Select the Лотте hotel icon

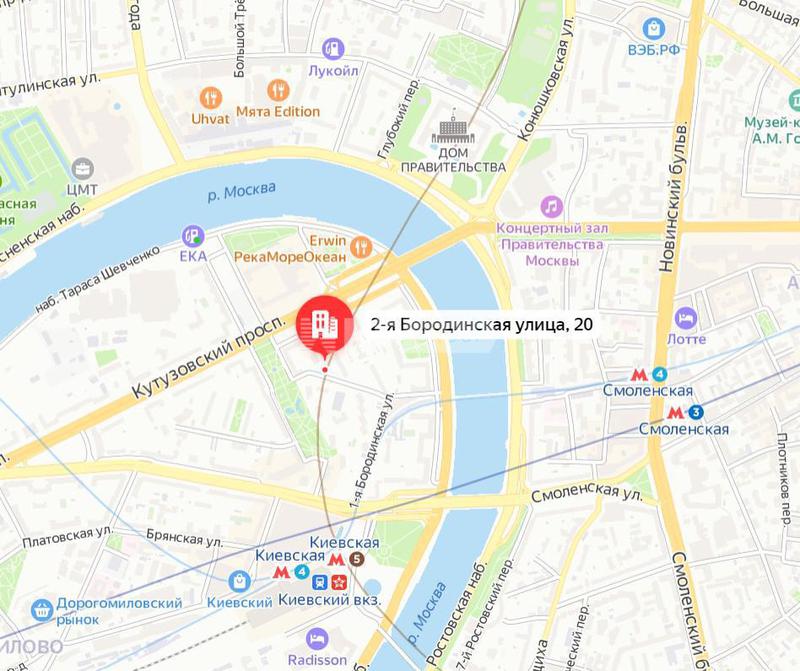tap(686, 318)
